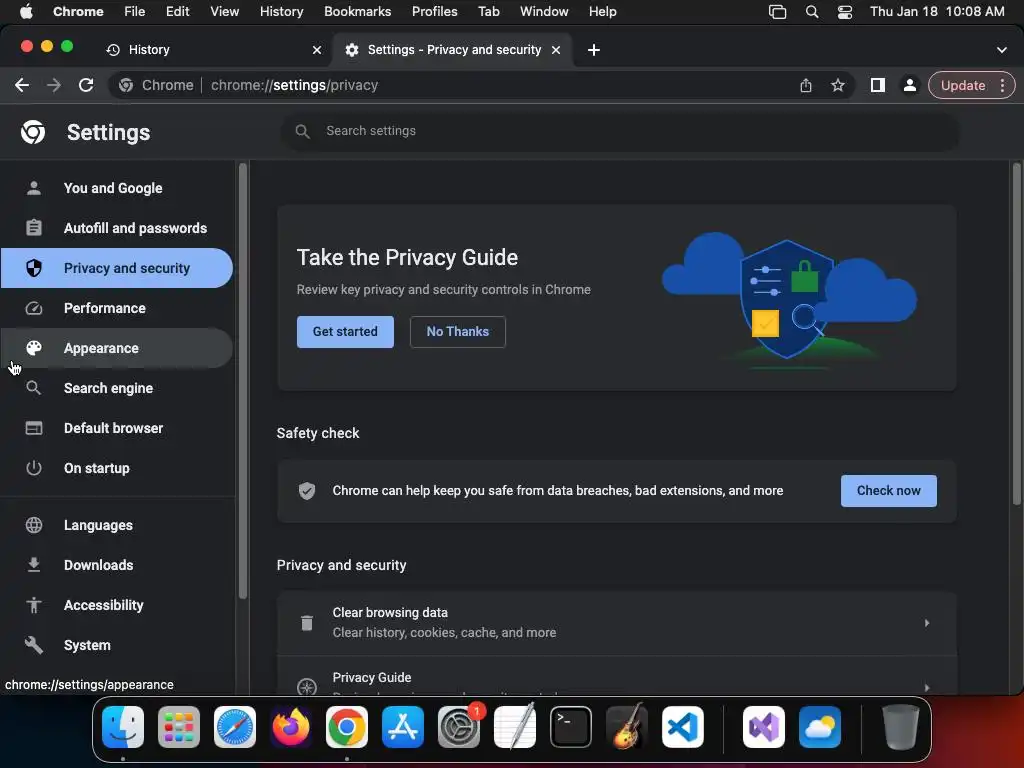Click the address bar URL

(x=295, y=85)
